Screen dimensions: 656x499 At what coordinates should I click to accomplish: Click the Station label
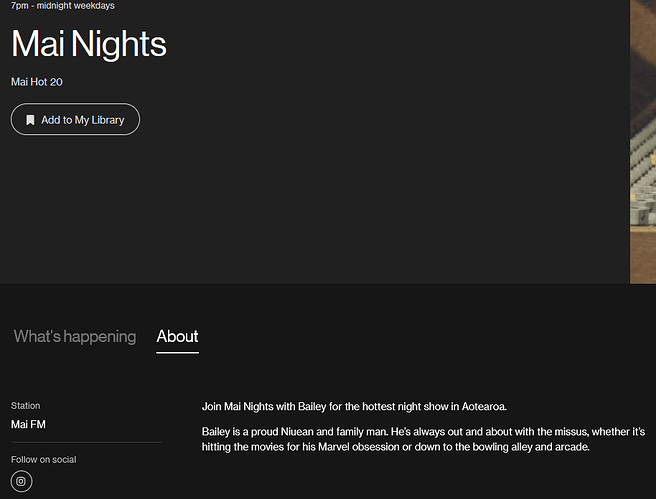point(26,406)
